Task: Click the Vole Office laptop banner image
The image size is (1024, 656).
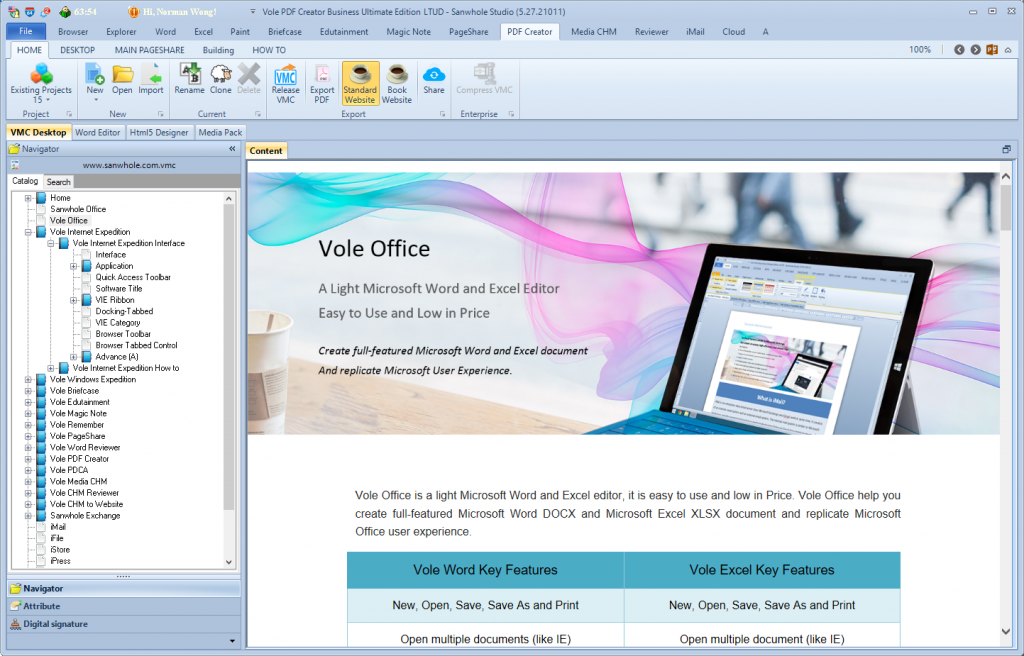Action: click(x=623, y=303)
